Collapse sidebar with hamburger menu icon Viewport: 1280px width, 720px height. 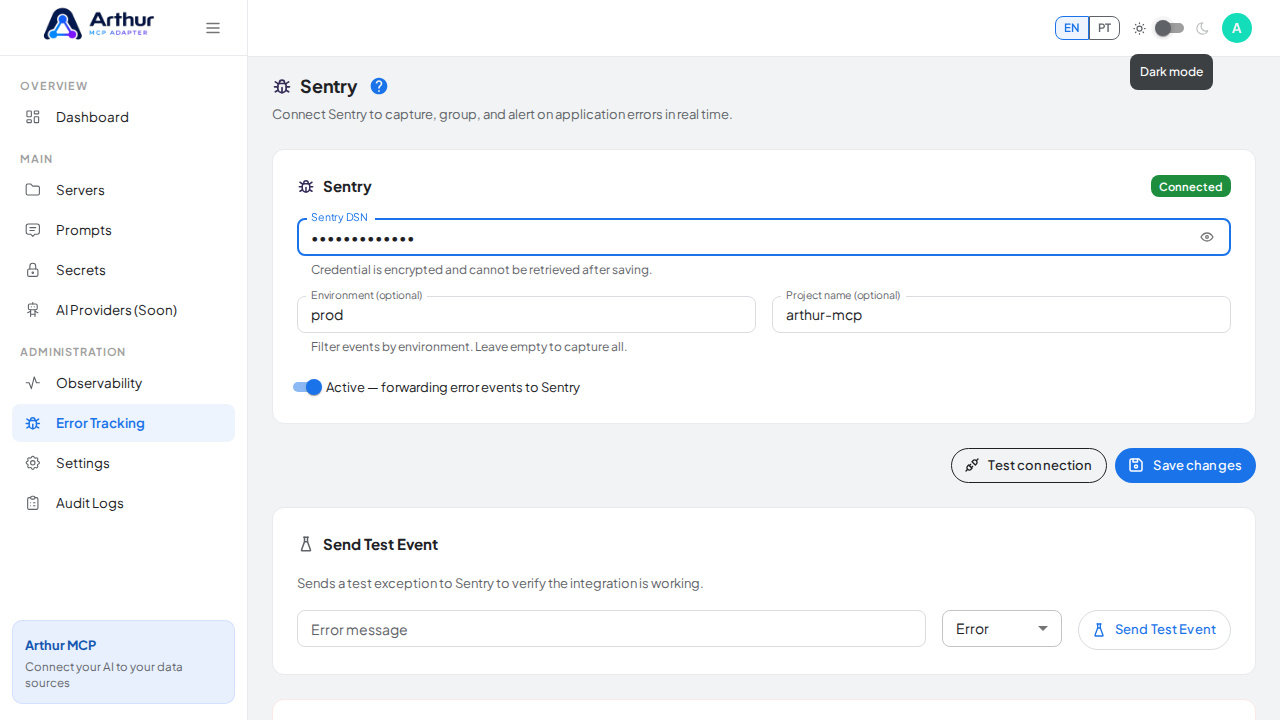pos(213,28)
